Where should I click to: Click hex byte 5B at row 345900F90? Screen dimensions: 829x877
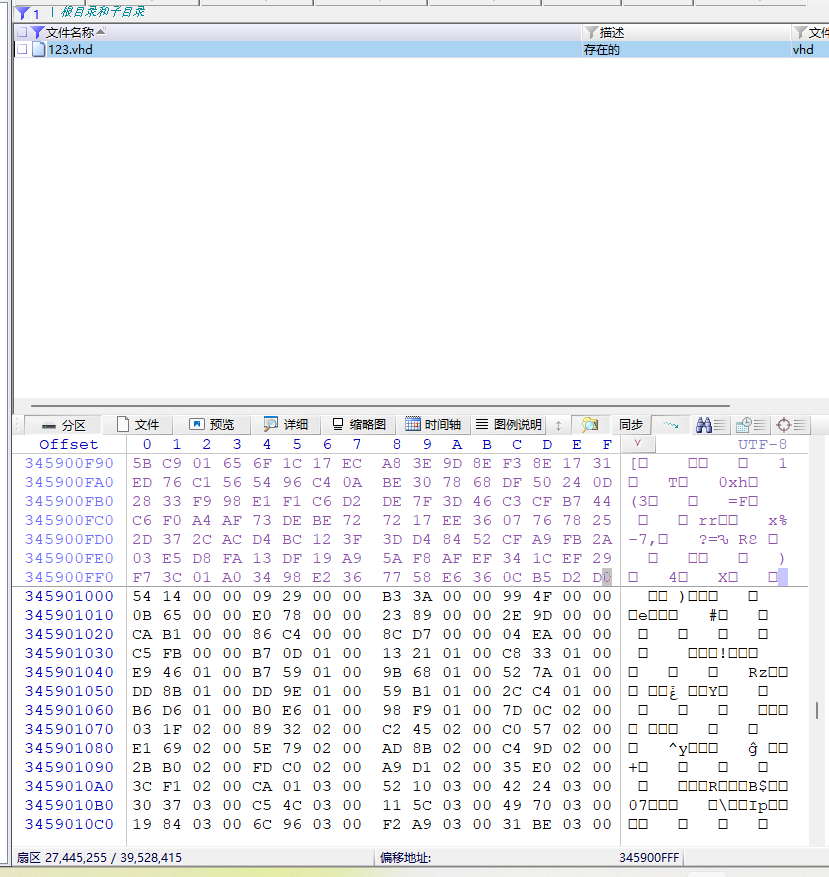pos(142,463)
